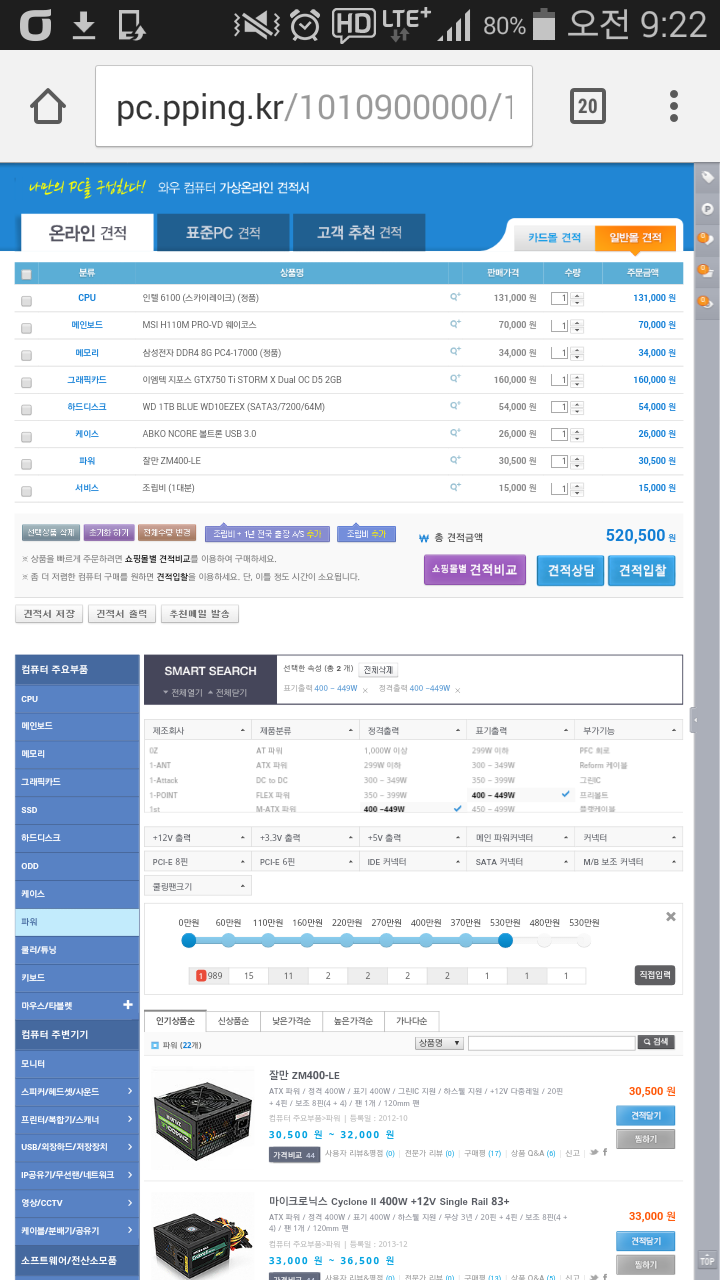Remove the 표기출력 400~449W filter tag

click(x=365, y=690)
